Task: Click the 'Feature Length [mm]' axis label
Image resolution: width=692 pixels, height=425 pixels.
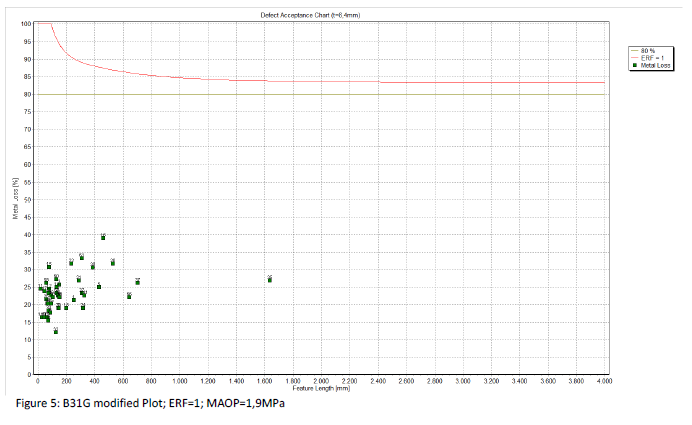Action: click(x=322, y=388)
